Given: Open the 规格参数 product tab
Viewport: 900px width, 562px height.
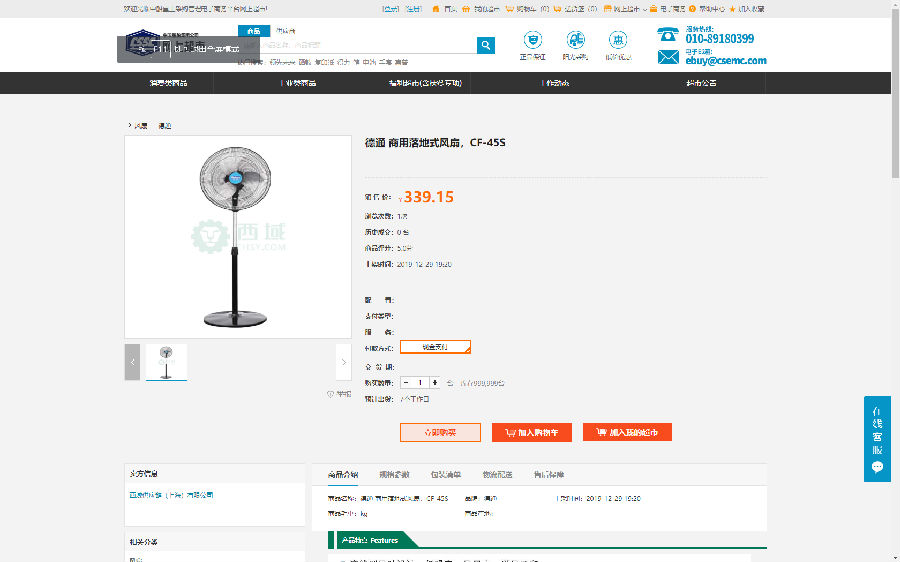Looking at the screenshot, I should (x=394, y=474).
